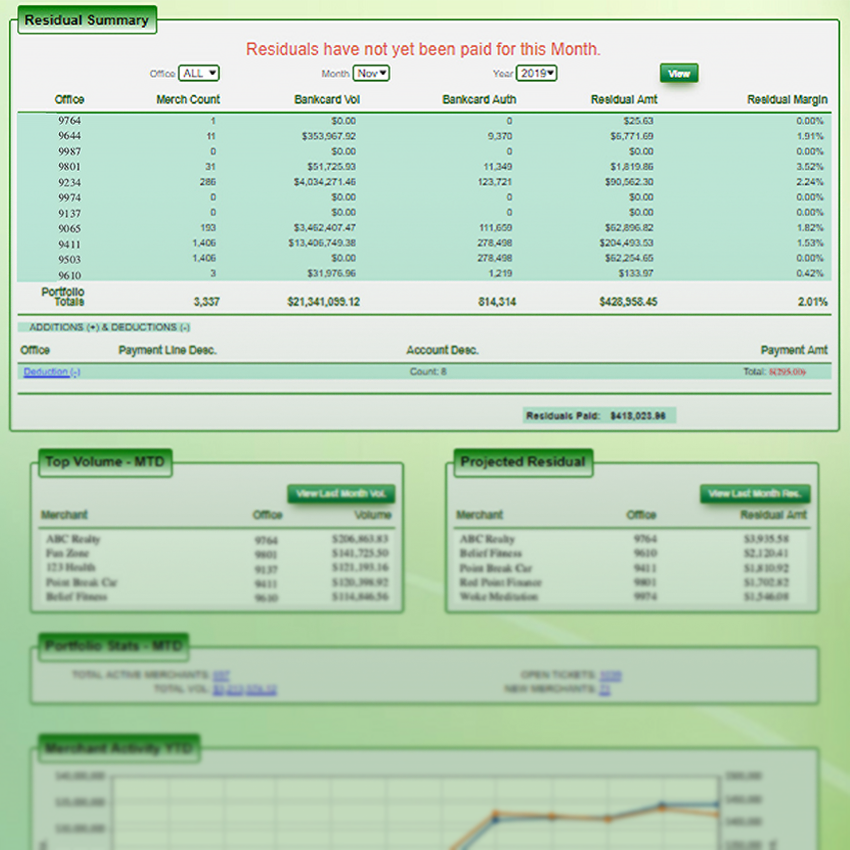Click Account Desc. column header
Screen dimensions: 850x850
point(442,350)
